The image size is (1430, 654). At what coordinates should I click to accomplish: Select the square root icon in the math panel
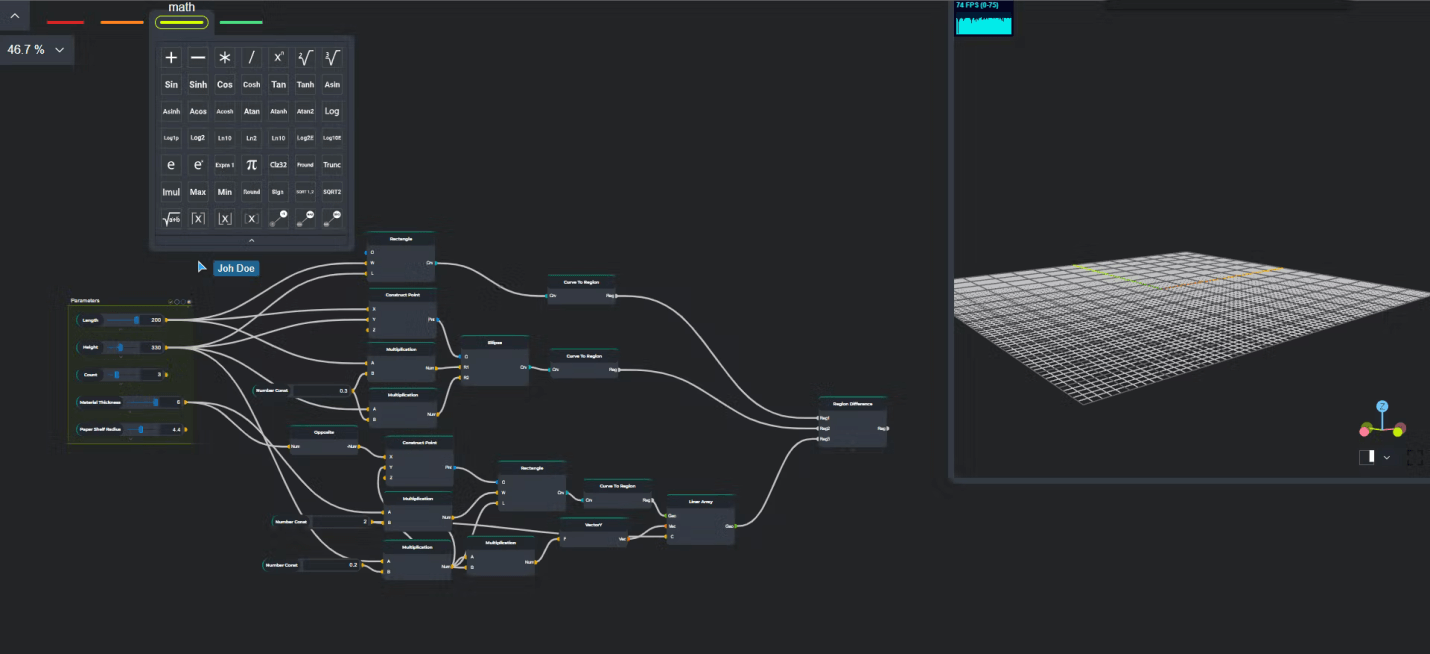(x=305, y=58)
